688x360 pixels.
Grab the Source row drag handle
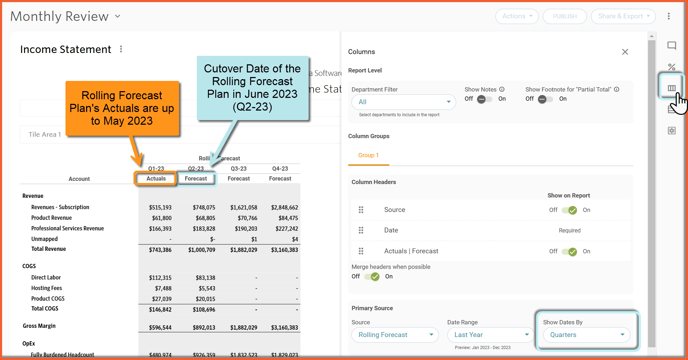coord(361,210)
